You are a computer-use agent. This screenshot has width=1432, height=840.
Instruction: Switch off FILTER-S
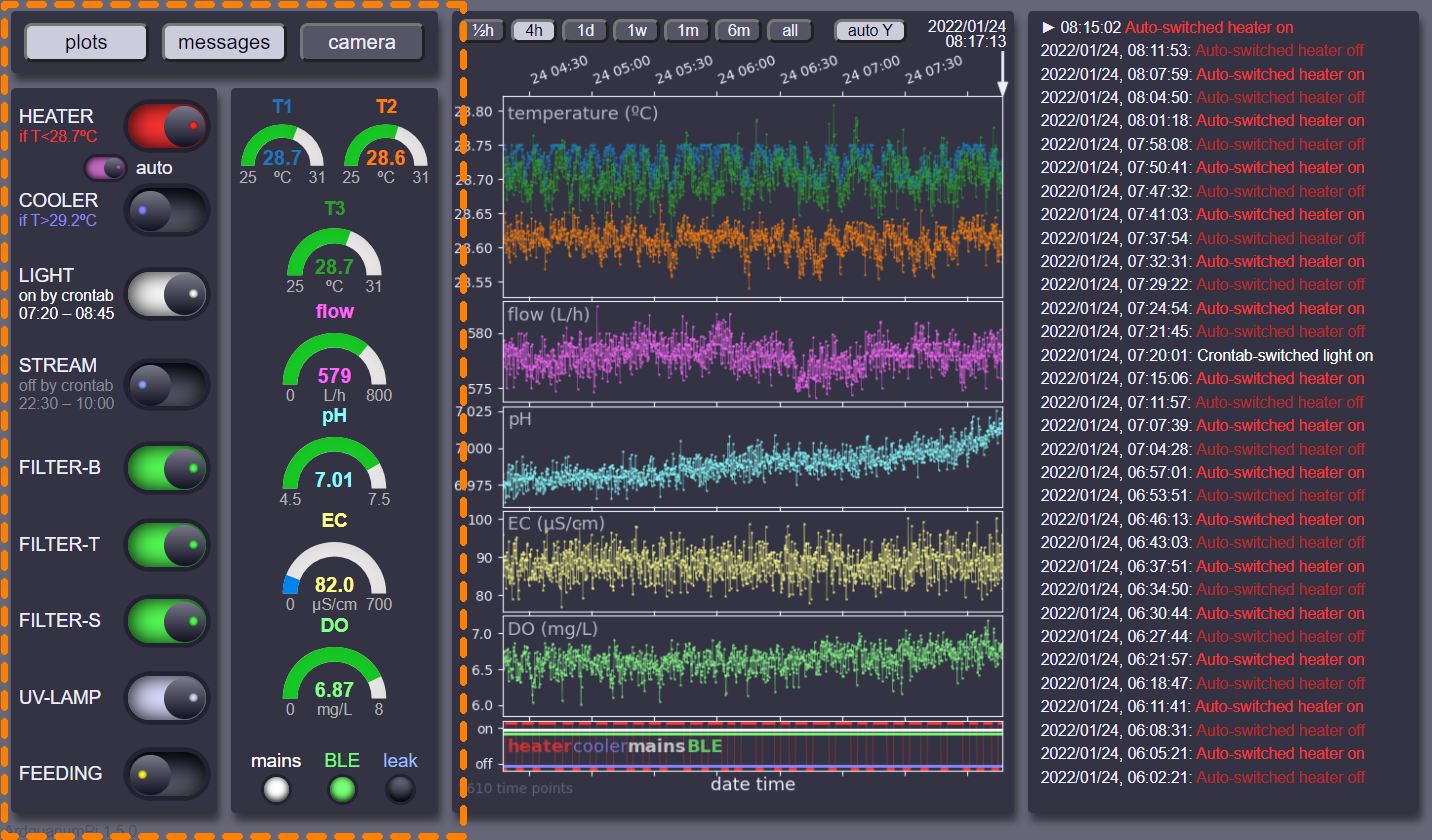[167, 621]
